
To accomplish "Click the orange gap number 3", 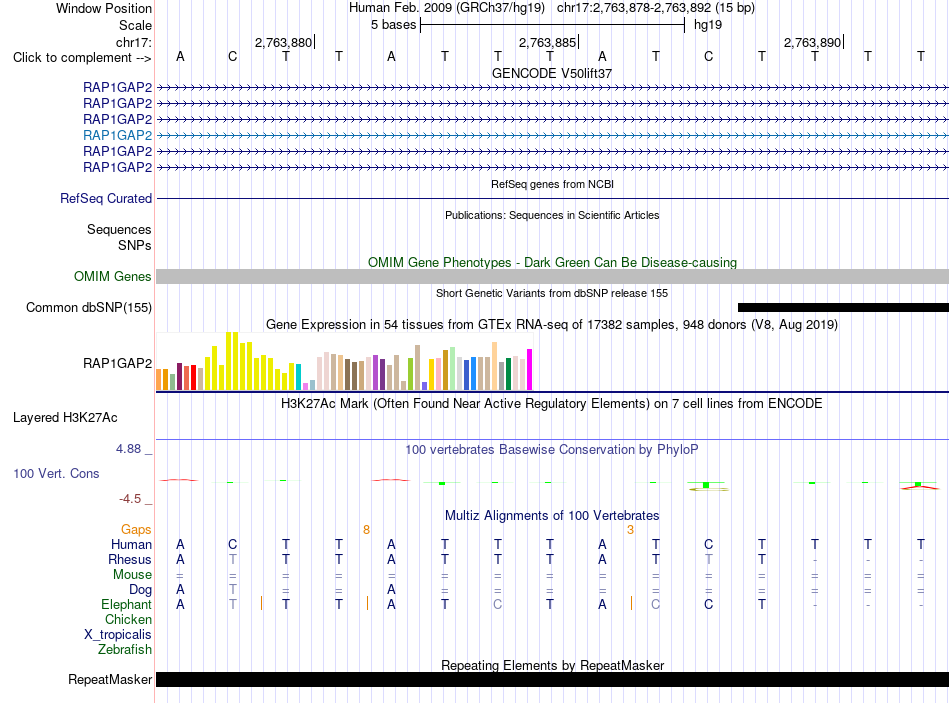I will tap(630, 530).
